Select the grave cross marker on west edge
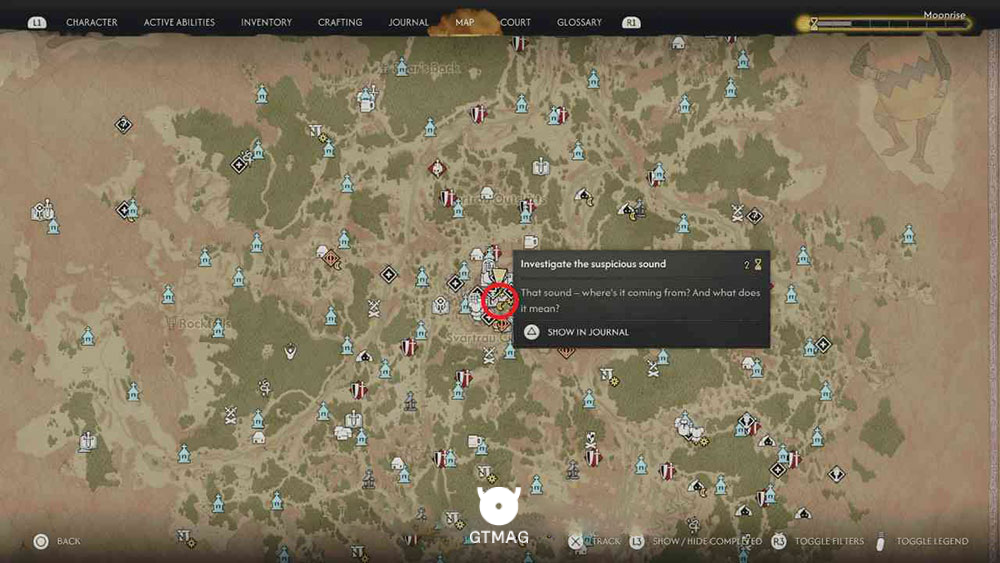 click(x=87, y=441)
